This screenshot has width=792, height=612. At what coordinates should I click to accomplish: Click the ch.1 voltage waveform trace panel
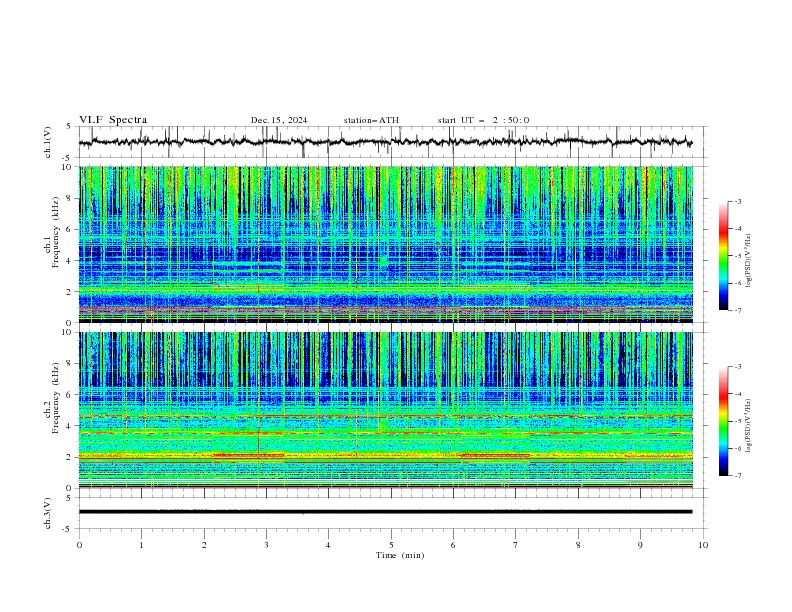click(392, 142)
